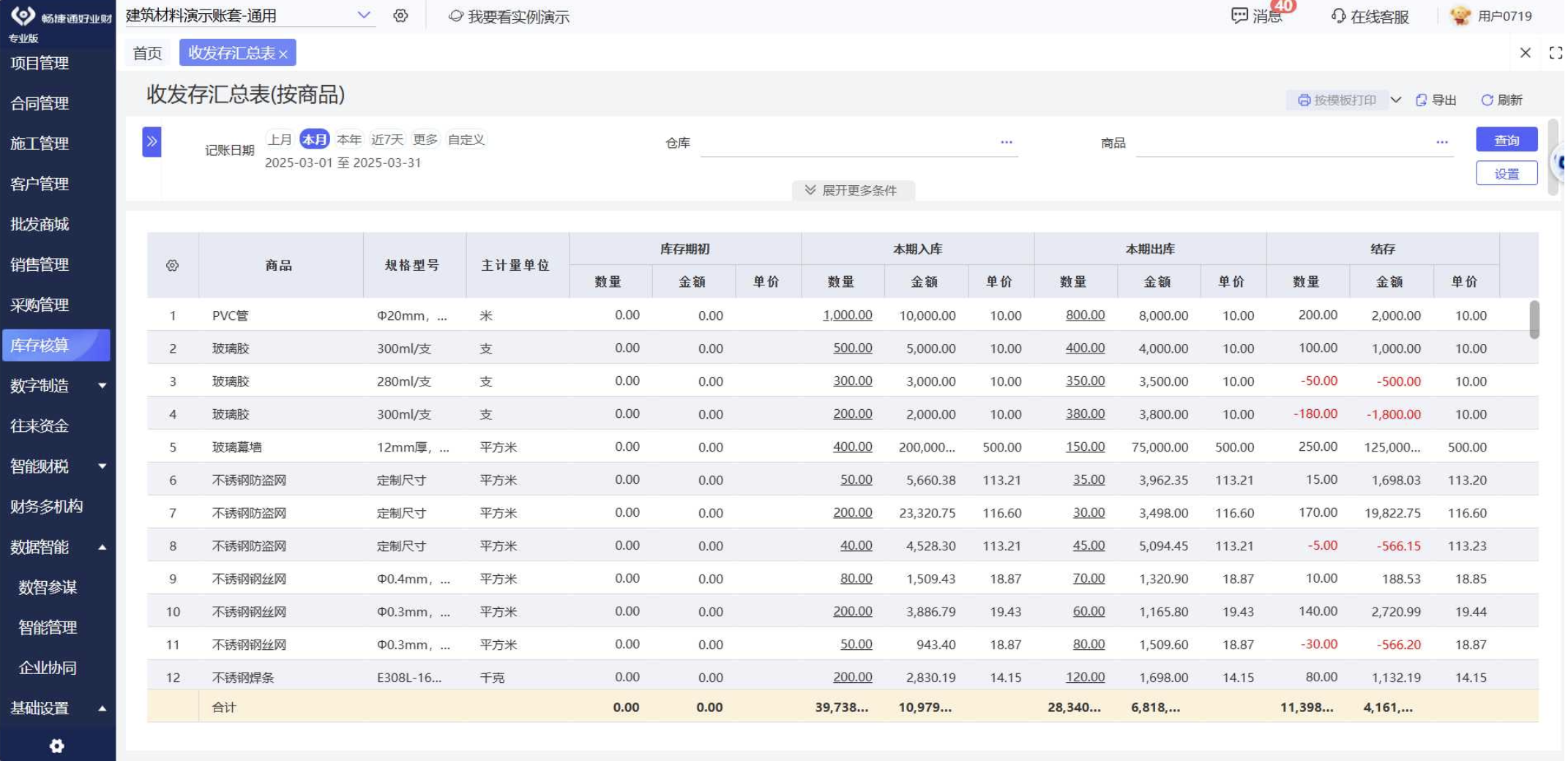The height and width of the screenshot is (767, 1568).
Task: Click 玻璃幕墙 inbound quantity 400.00 link
Action: (x=852, y=447)
